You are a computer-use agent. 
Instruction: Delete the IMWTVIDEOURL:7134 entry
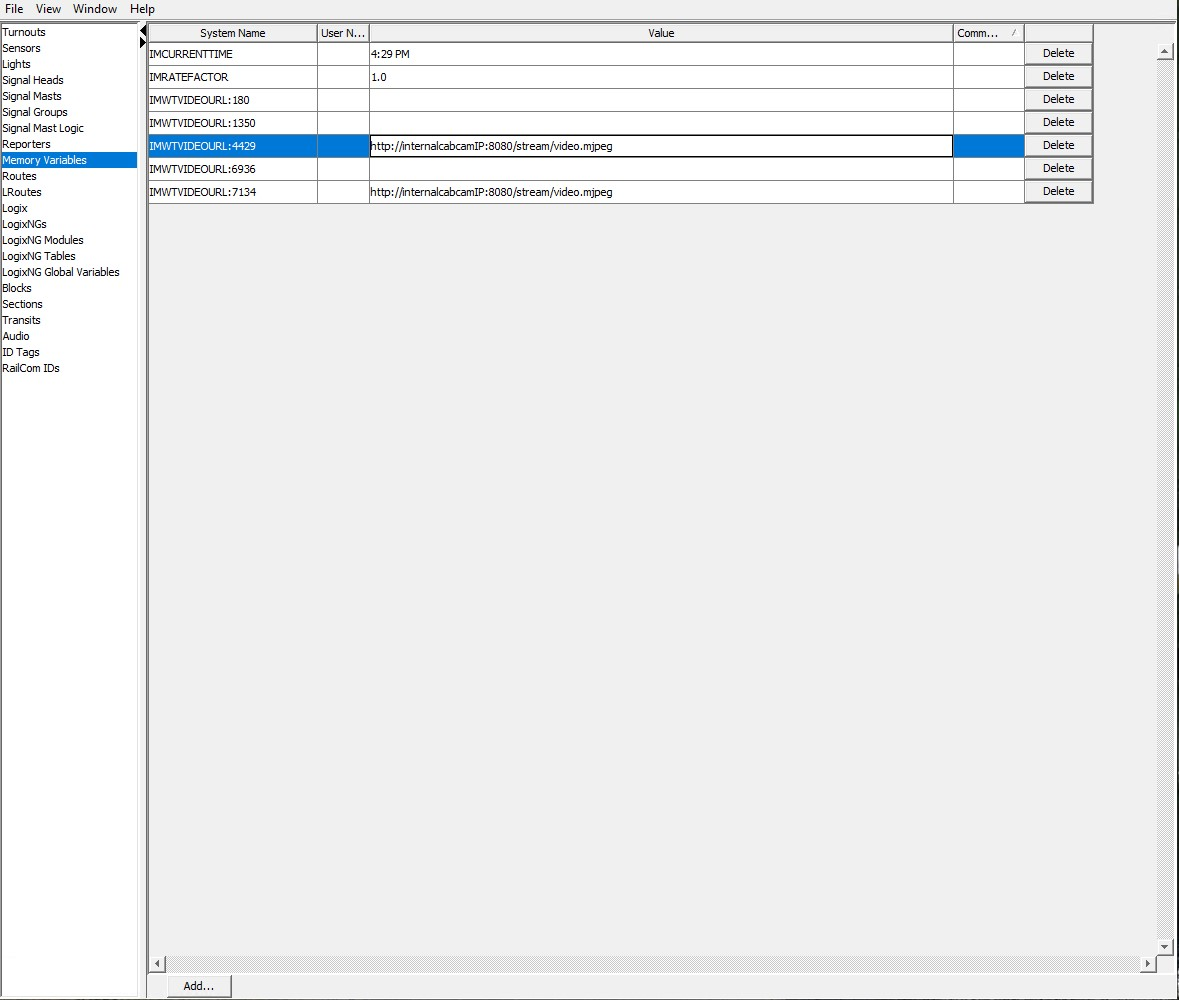click(x=1058, y=190)
